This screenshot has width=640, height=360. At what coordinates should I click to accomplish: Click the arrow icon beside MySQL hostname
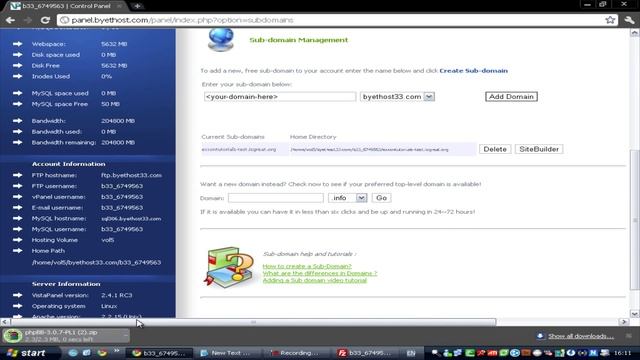point(18,218)
